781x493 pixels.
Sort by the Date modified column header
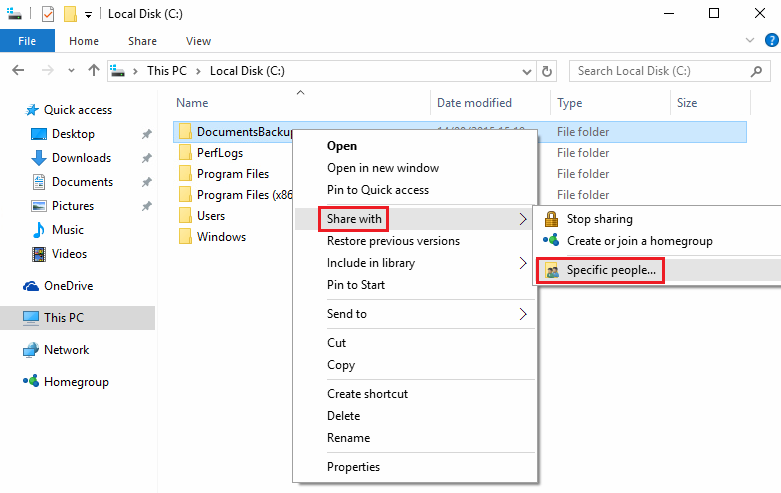tap(474, 103)
